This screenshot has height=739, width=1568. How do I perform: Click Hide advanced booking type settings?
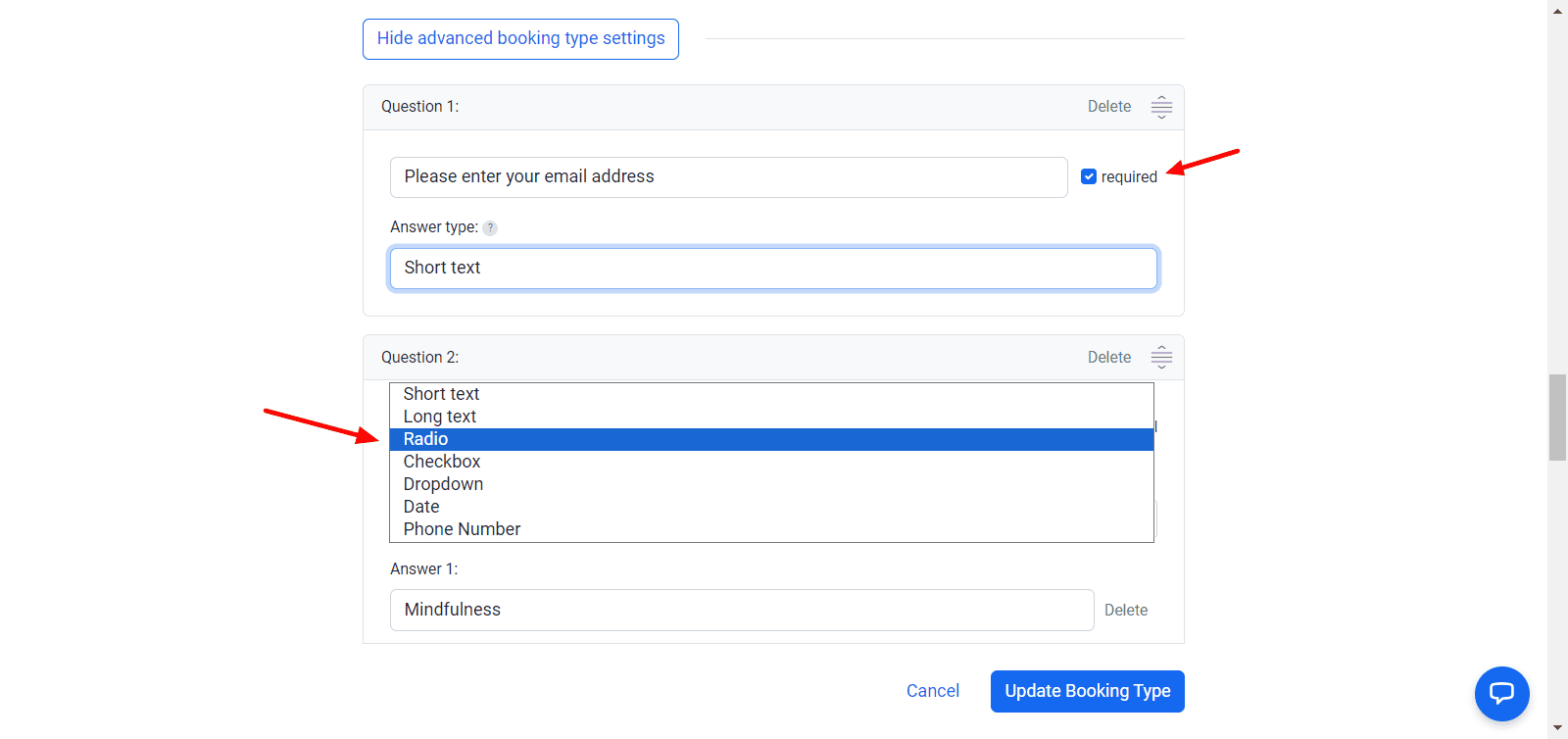pos(520,39)
